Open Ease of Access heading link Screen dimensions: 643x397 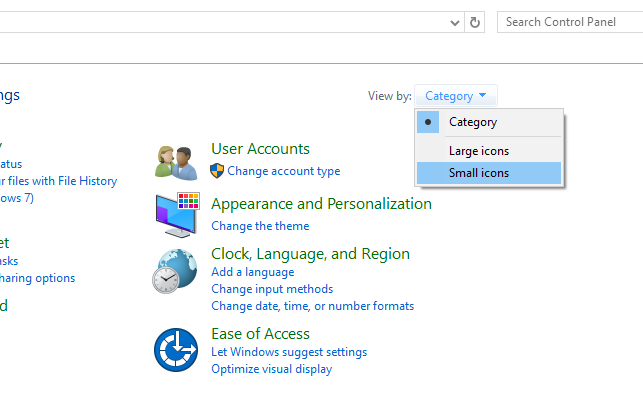tap(260, 334)
